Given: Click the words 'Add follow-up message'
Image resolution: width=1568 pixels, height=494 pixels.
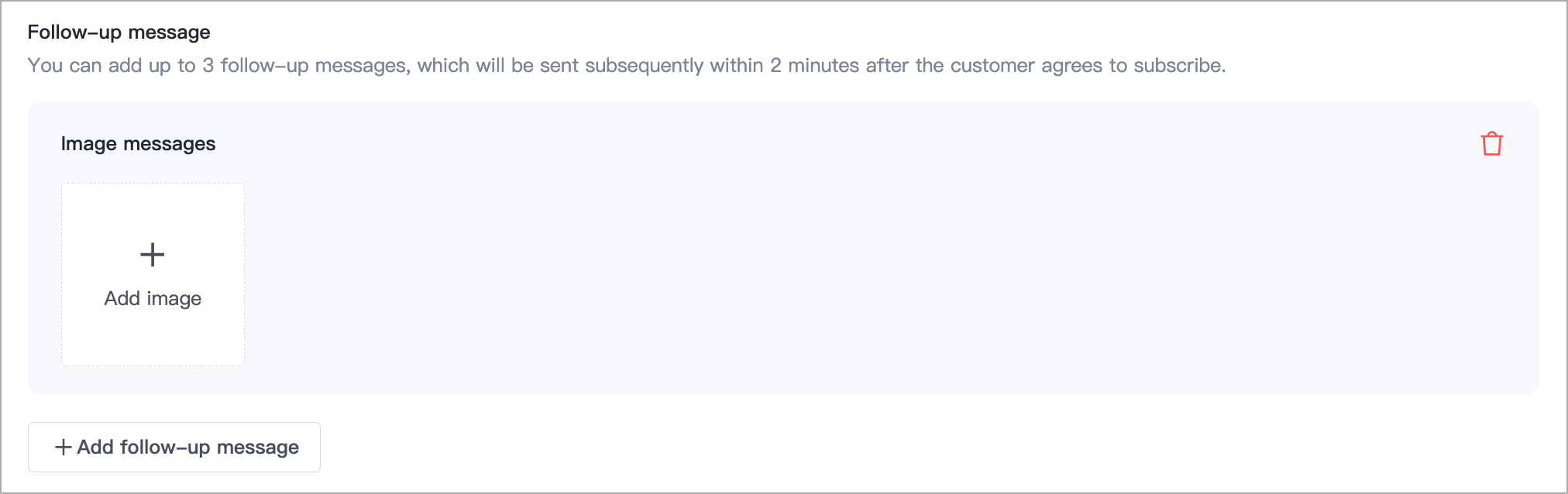Looking at the screenshot, I should 187,448.
